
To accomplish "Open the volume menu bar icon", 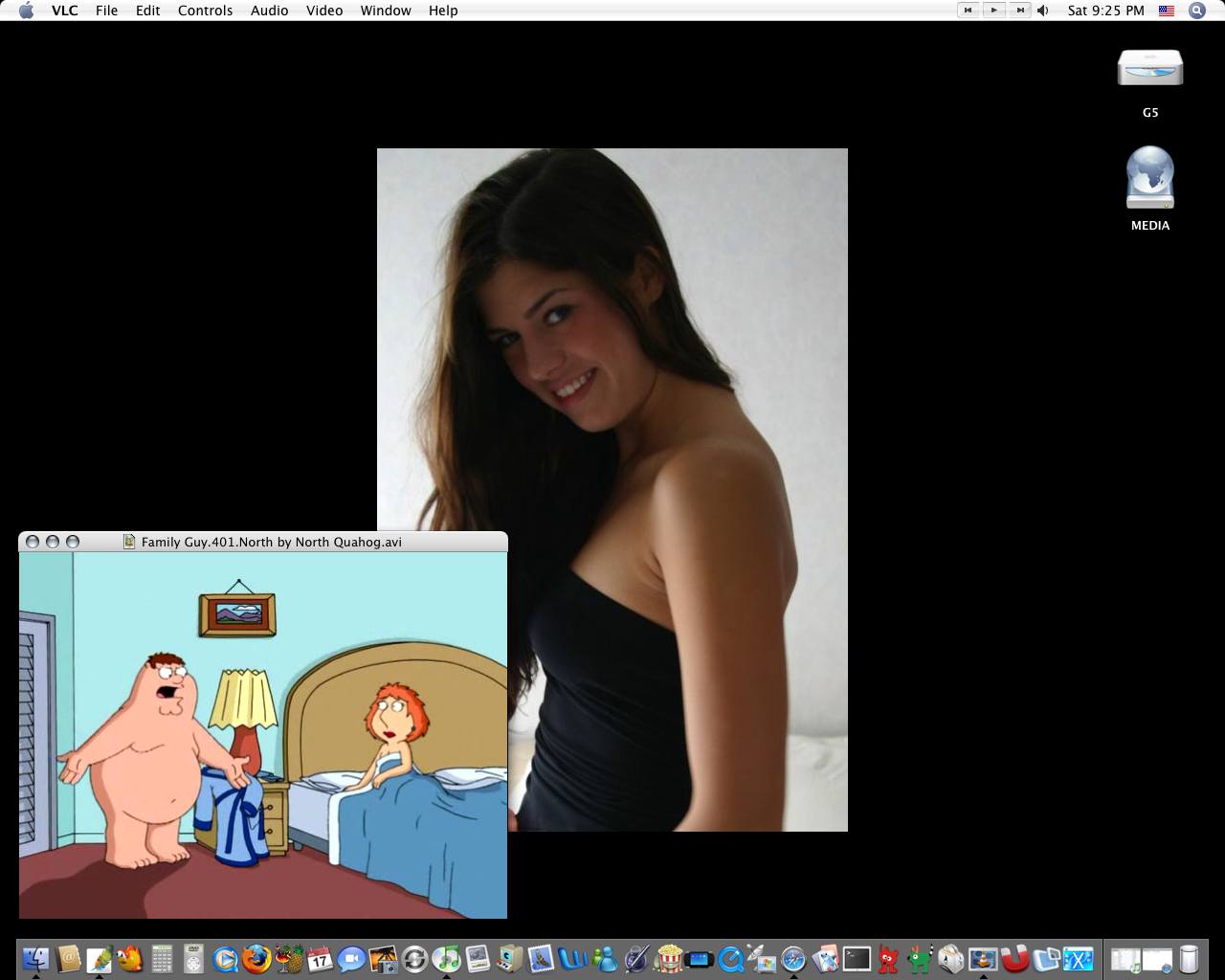I will tap(1043, 11).
